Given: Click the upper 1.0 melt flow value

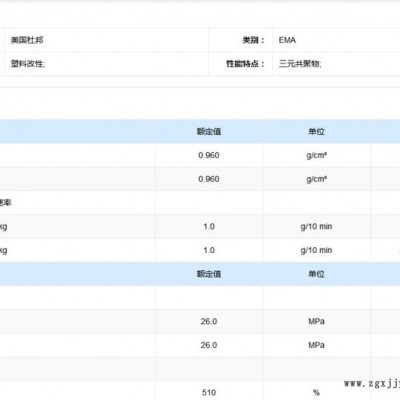Looking at the screenshot, I should [209, 226].
